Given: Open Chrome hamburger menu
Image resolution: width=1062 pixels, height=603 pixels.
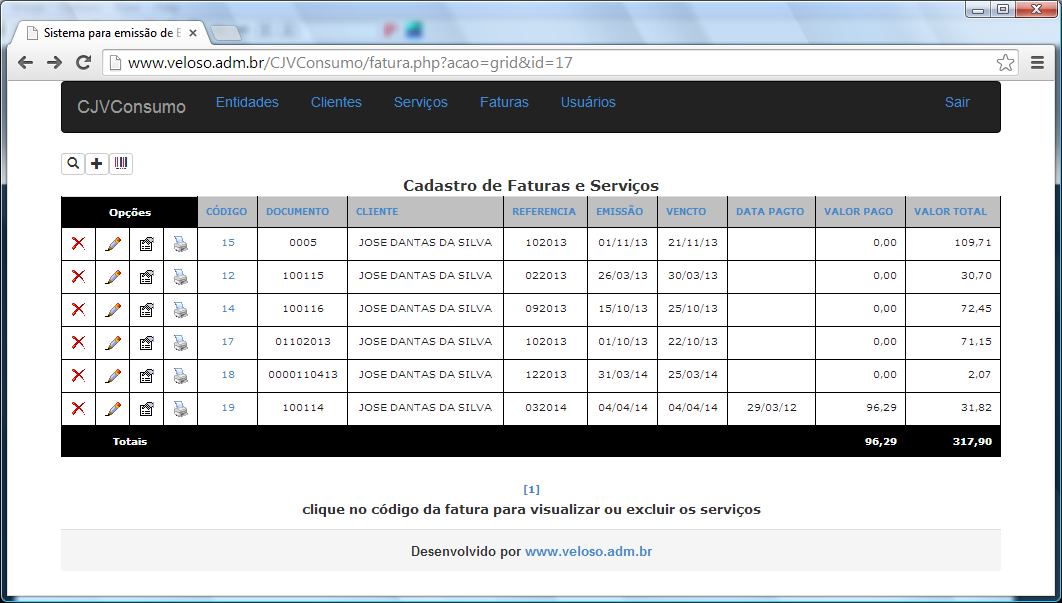Looking at the screenshot, I should (1037, 63).
